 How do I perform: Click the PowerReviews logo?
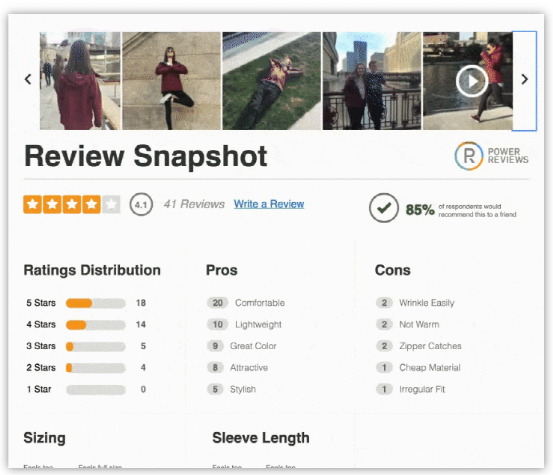(x=492, y=156)
